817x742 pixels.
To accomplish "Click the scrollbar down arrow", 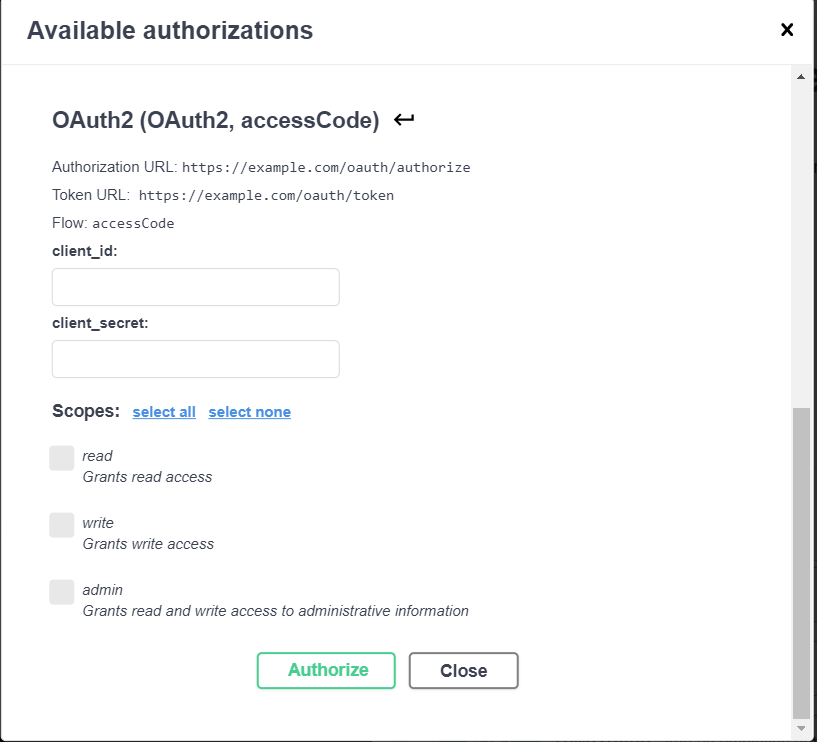I will coord(801,729).
